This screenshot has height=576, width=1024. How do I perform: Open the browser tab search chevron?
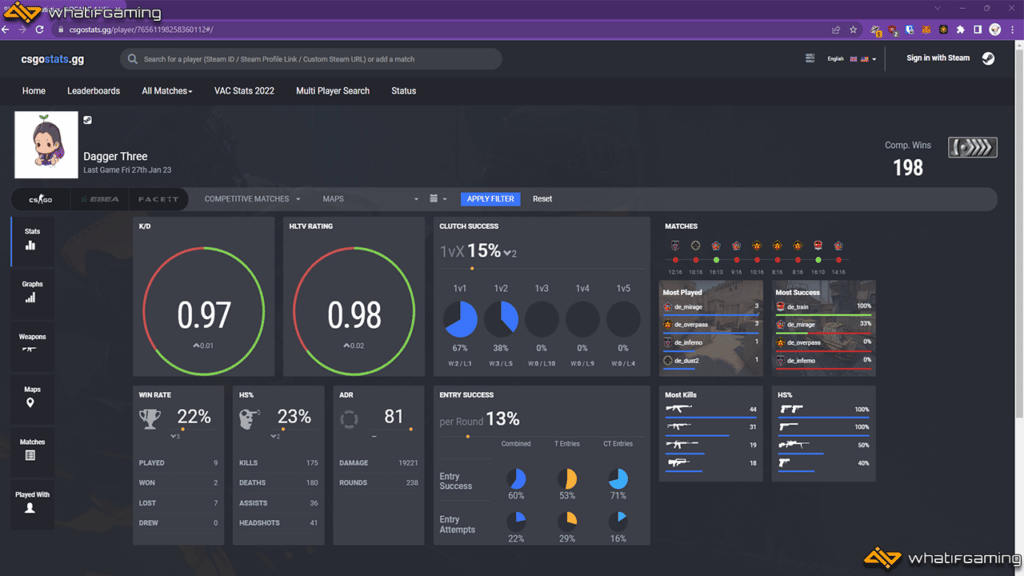click(x=938, y=8)
